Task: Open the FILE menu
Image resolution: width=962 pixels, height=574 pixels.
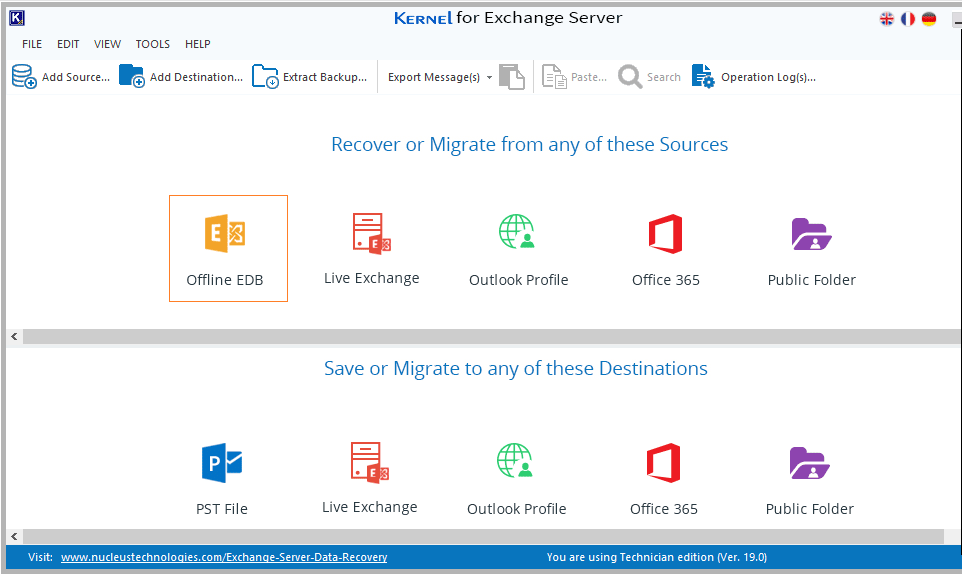Action: 32,44
